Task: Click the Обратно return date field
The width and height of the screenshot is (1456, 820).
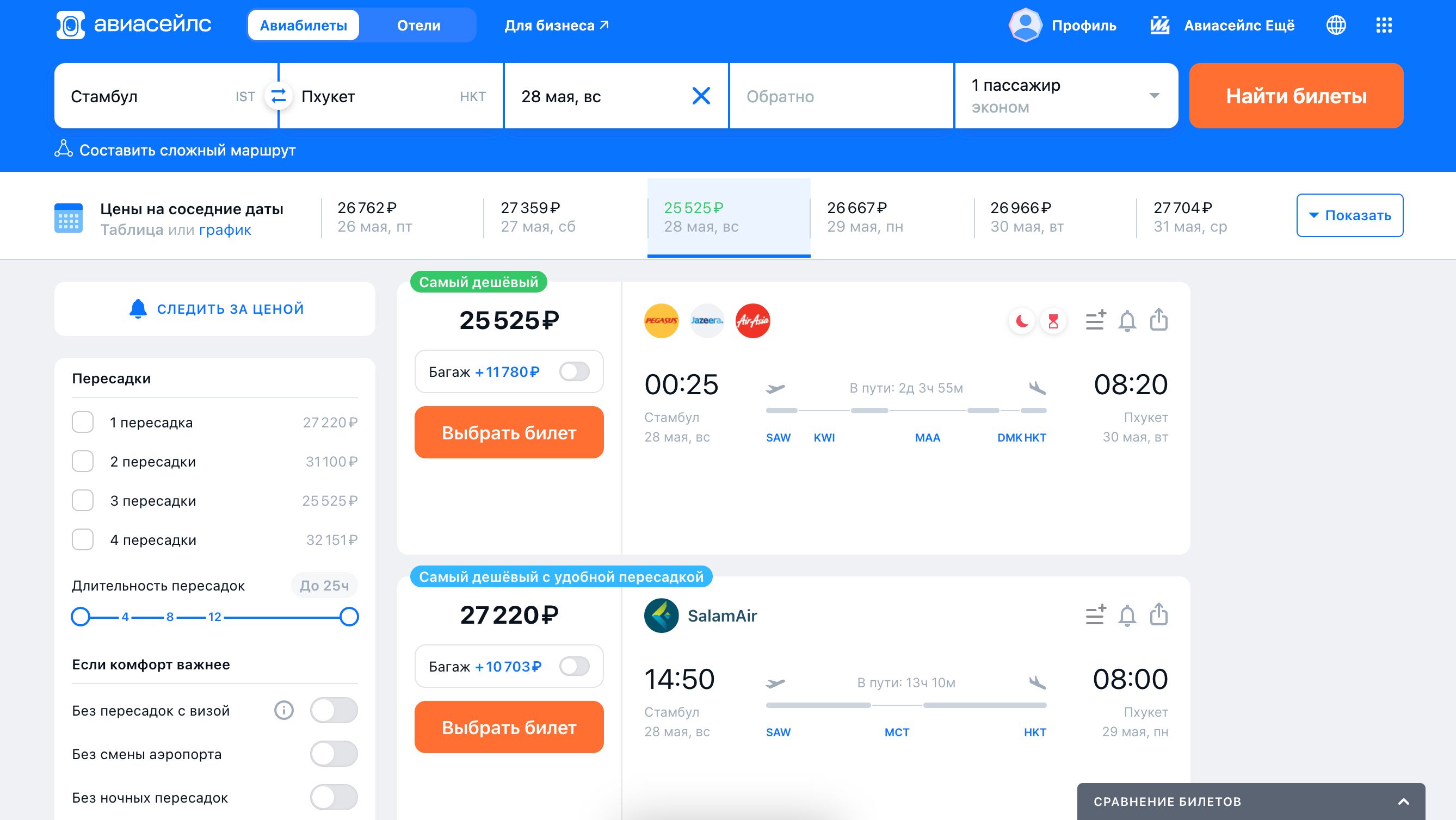Action: click(x=842, y=96)
